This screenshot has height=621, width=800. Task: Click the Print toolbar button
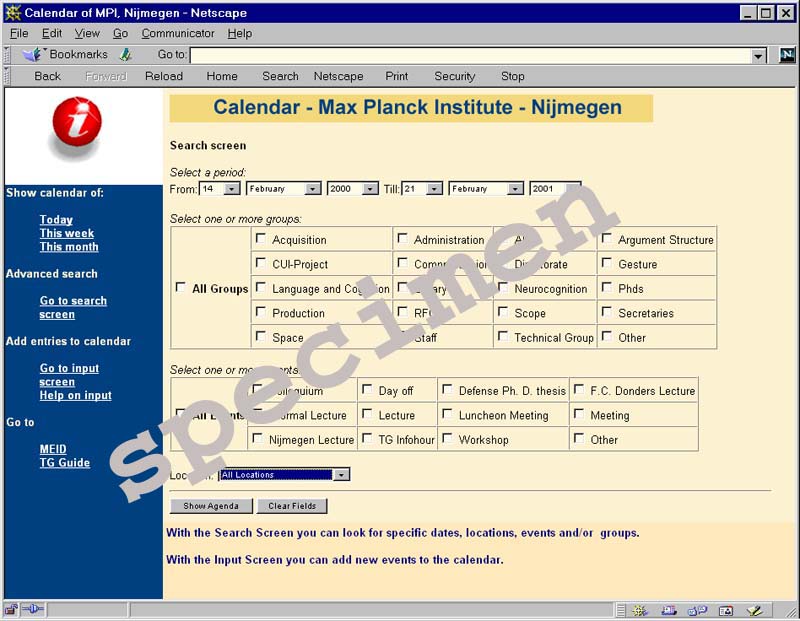point(396,76)
